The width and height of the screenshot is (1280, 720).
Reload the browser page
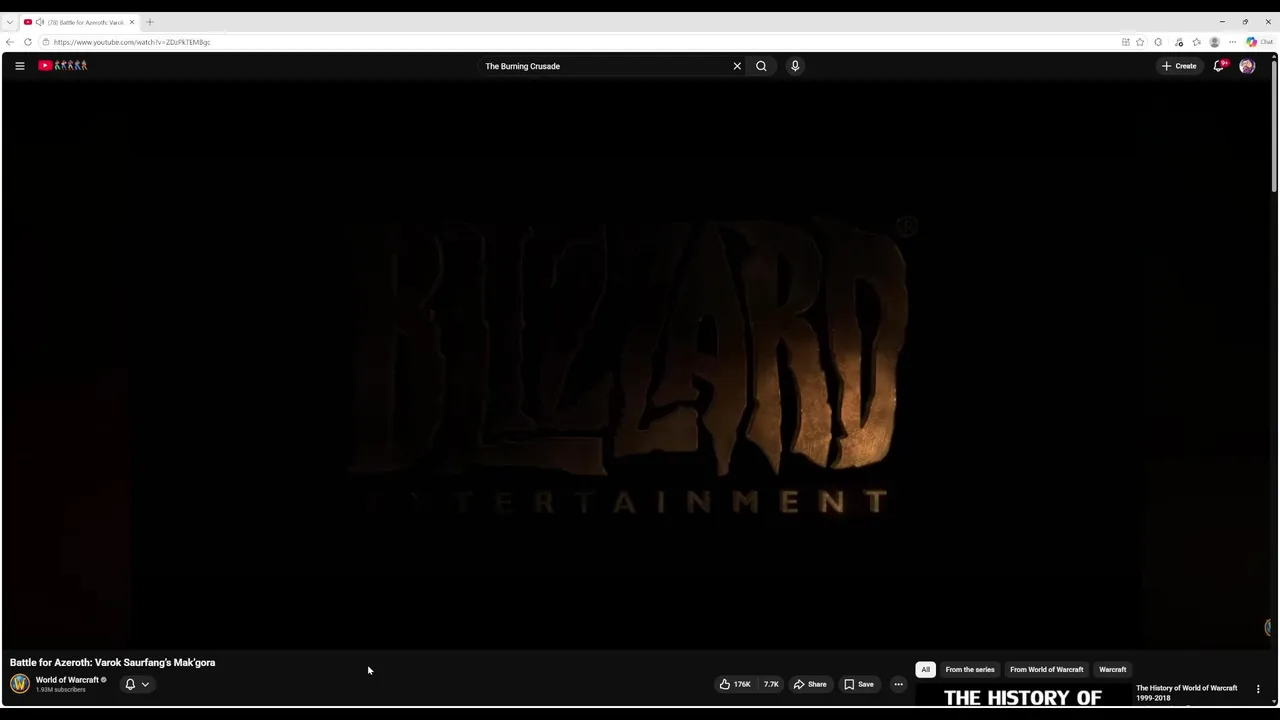tap(28, 42)
